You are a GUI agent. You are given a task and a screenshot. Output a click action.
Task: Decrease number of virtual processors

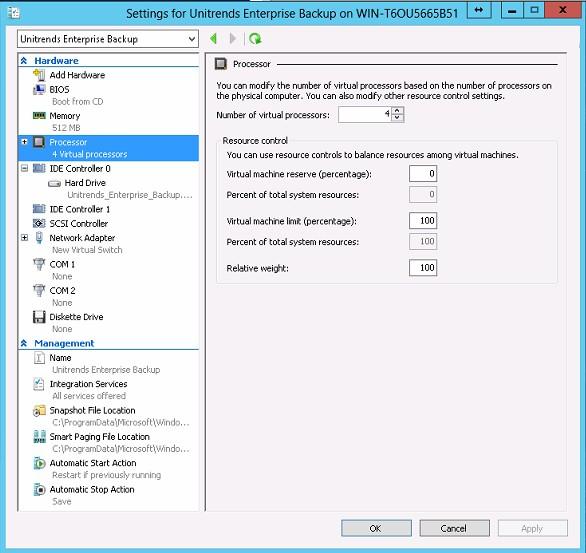[x=397, y=118]
